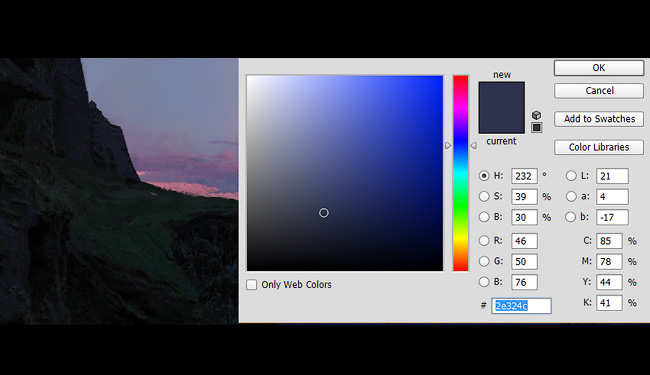The image size is (650, 375).
Task: Click the Lab a field showing 4
Action: (612, 196)
